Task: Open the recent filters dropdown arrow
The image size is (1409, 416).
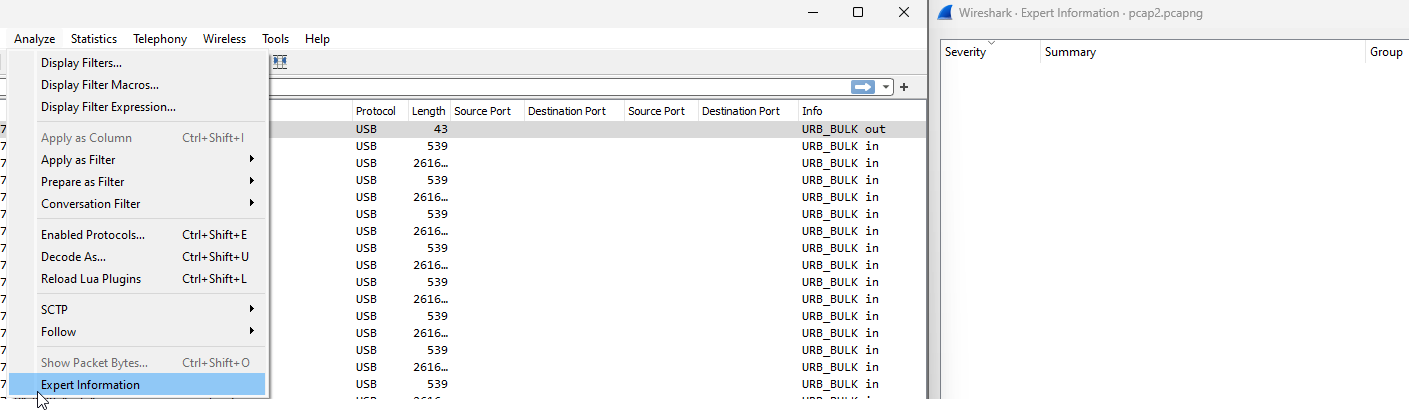Action: [x=886, y=87]
